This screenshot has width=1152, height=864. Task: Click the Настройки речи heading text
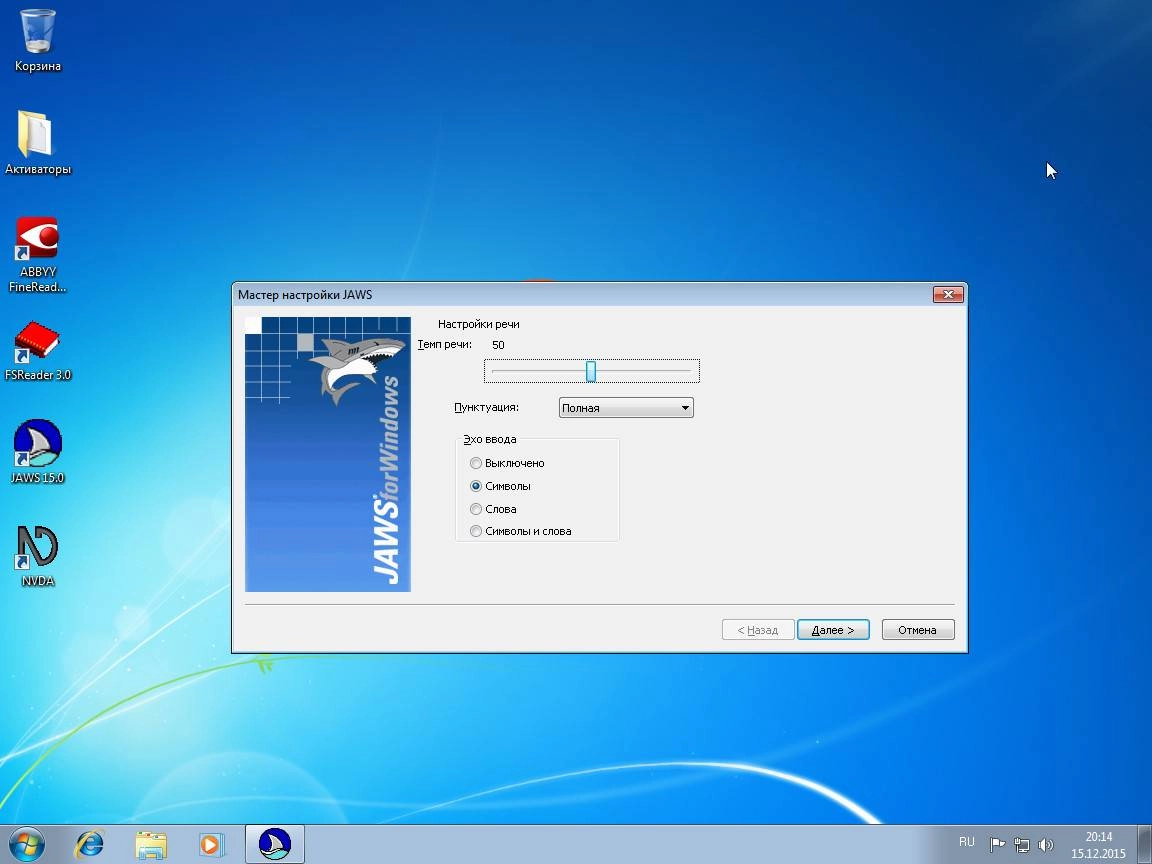coord(478,324)
